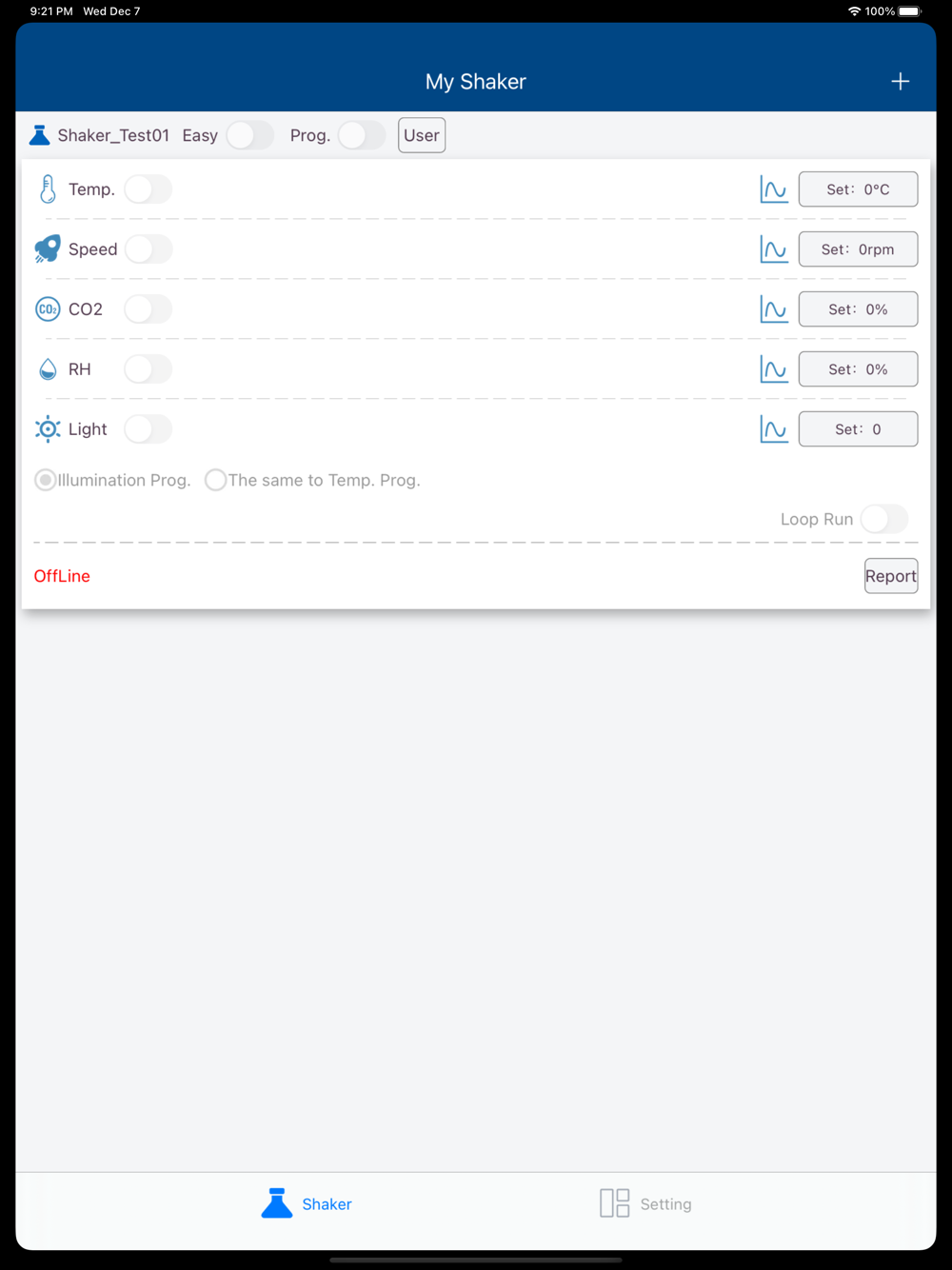
Task: Tap the Set: 0rpm speed field
Action: coord(858,249)
